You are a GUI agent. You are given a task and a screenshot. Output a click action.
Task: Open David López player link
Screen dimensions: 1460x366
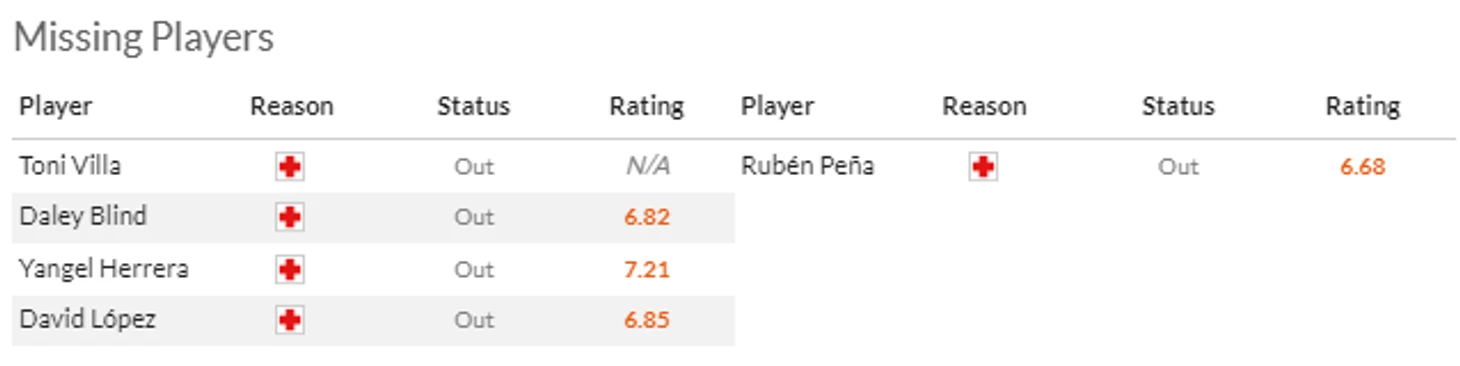click(x=88, y=320)
